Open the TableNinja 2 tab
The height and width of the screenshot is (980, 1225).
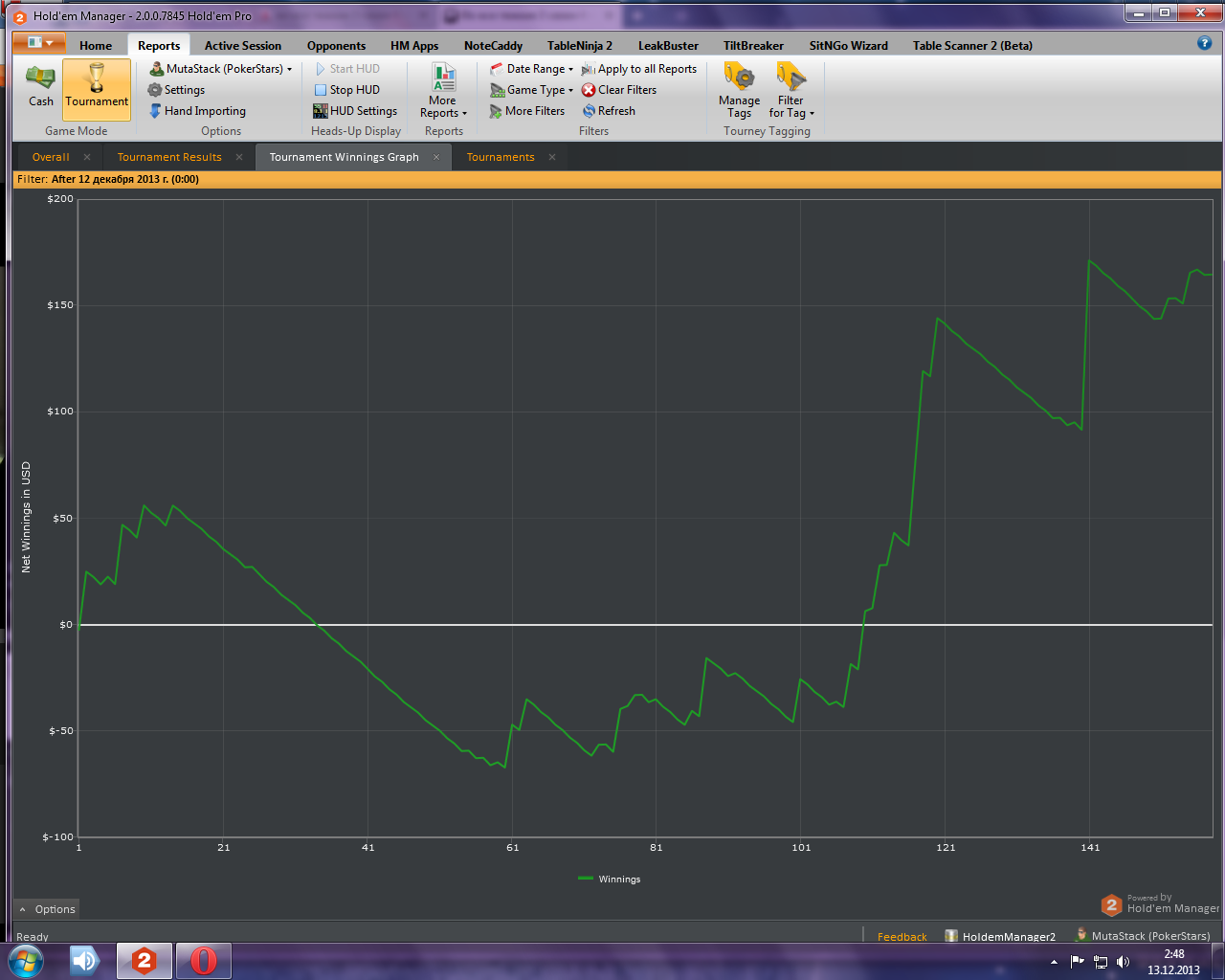(580, 45)
